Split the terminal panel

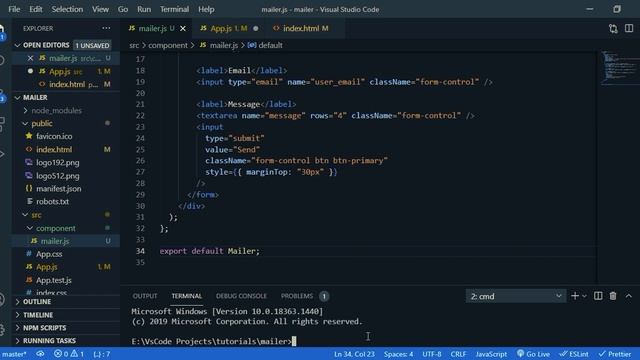coord(598,296)
